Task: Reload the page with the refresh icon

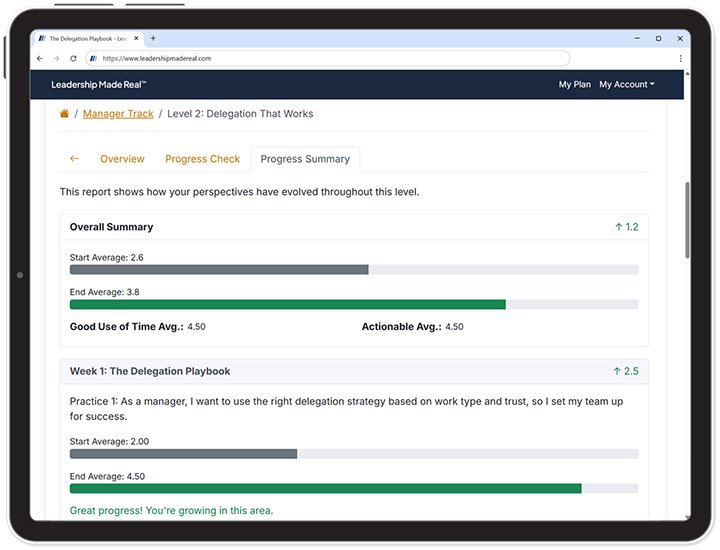Action: (73, 58)
